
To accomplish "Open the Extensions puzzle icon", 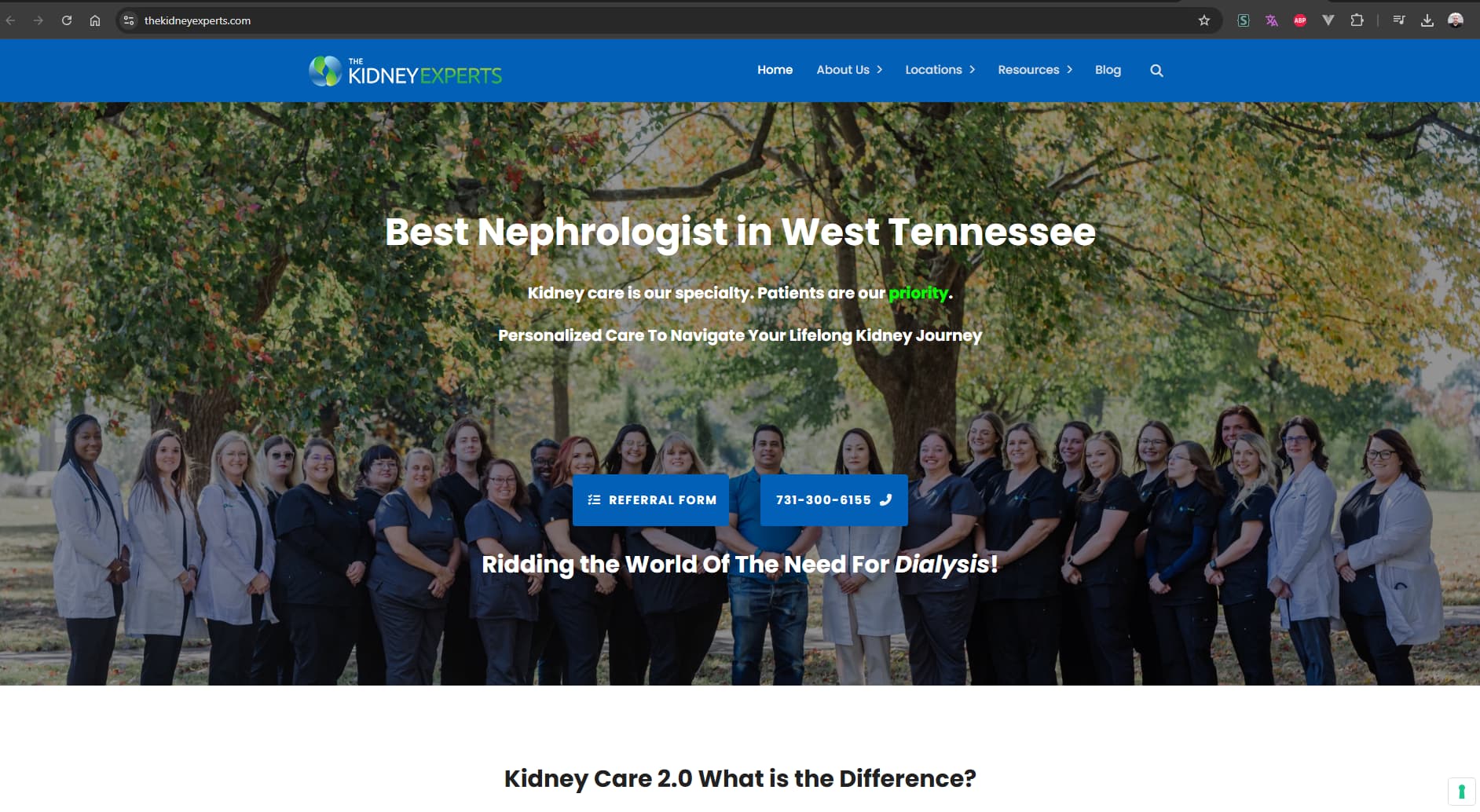I will (x=1357, y=20).
